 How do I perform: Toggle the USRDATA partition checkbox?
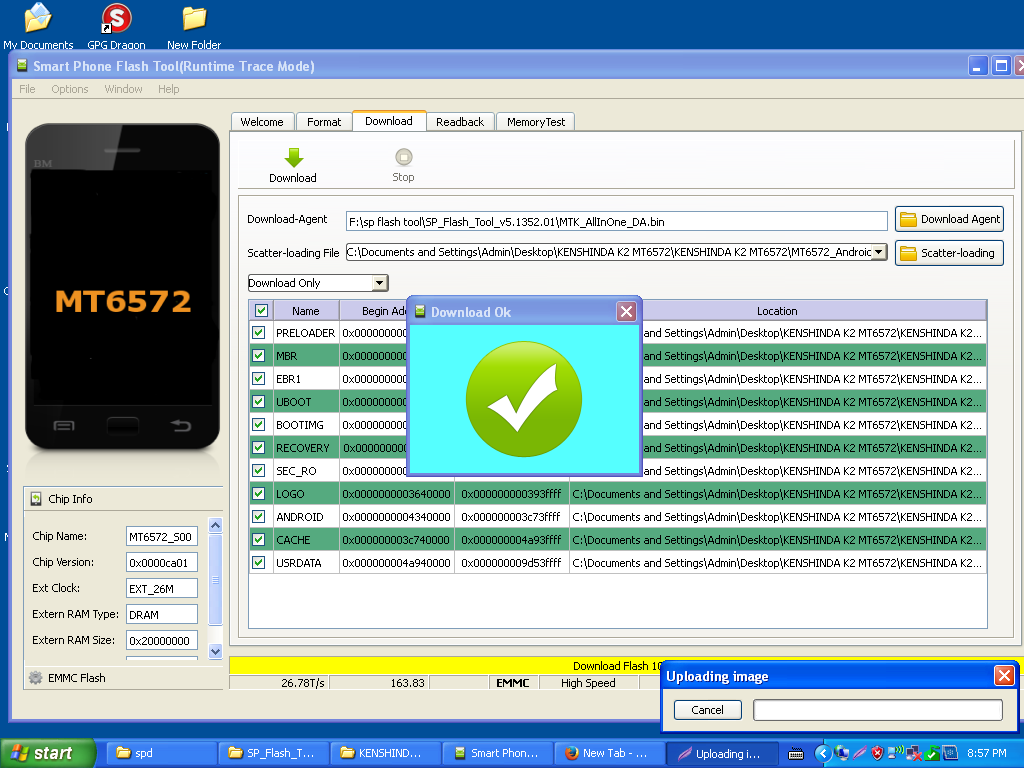[259, 563]
